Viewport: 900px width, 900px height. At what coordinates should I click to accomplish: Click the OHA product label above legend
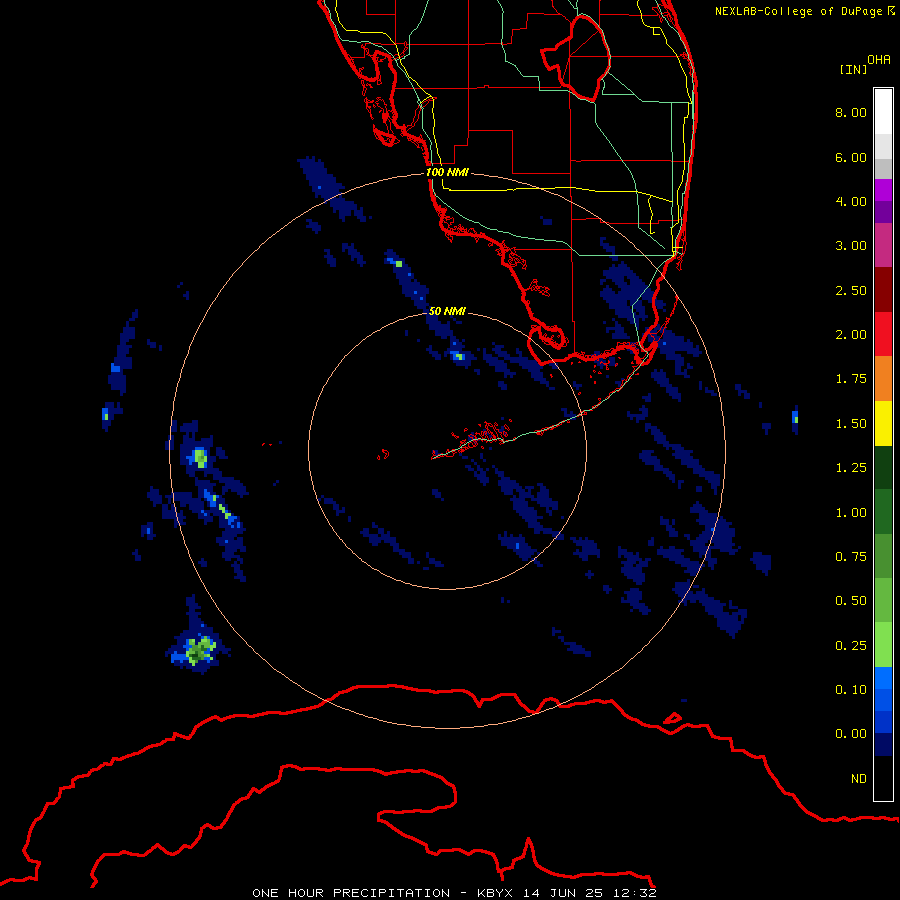pyautogui.click(x=879, y=59)
